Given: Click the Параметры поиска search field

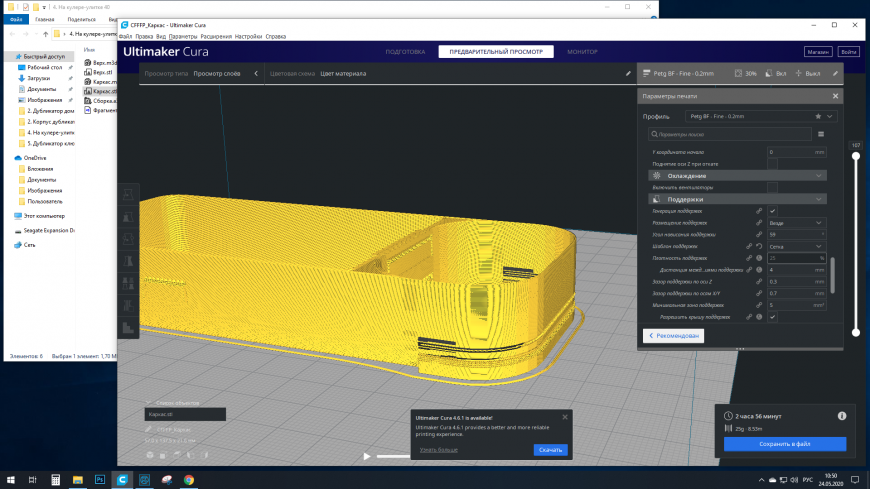Looking at the screenshot, I should click(730, 134).
